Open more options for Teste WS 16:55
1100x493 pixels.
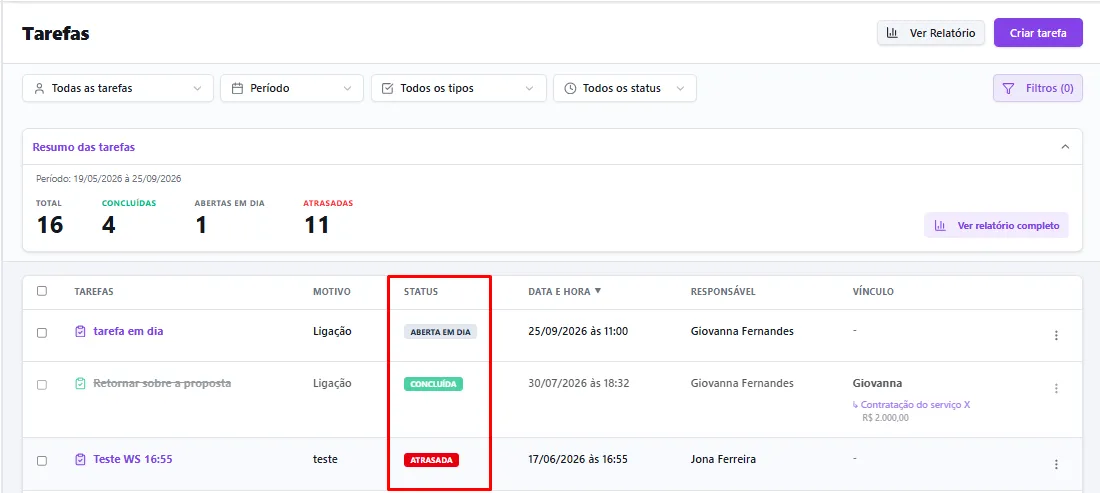[x=1056, y=464]
